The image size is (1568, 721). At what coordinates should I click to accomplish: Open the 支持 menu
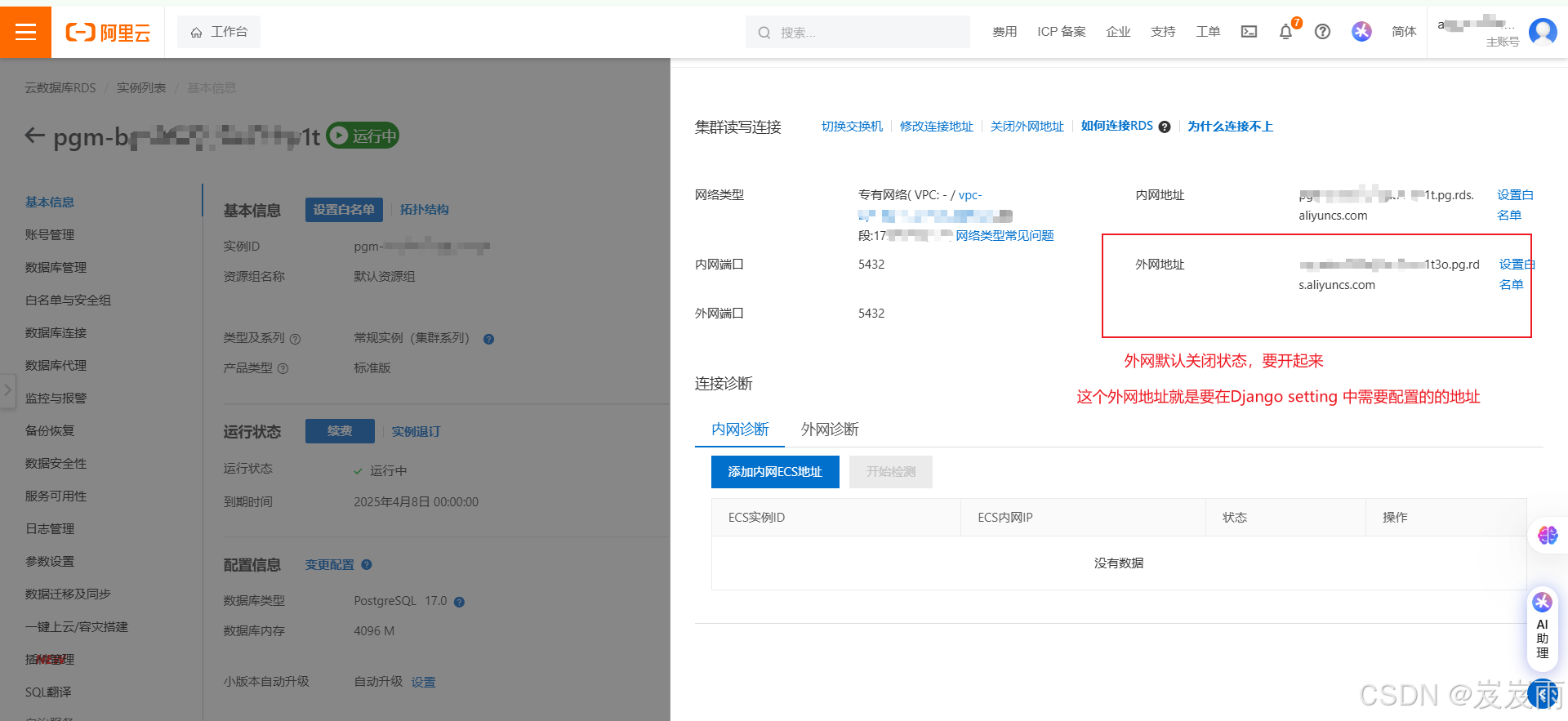[x=1163, y=32]
